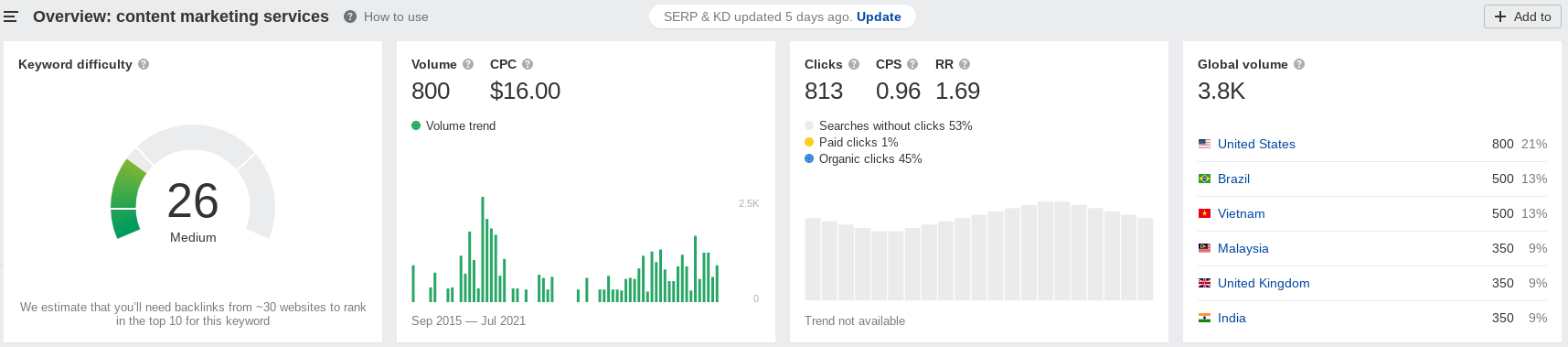
Task: Click the grey Searches without clicks dot
Action: point(809,125)
